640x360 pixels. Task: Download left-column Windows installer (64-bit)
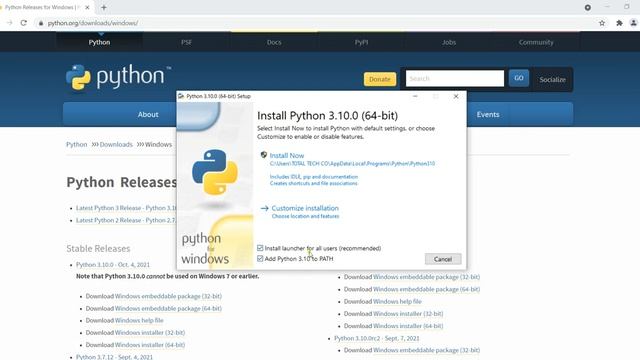(150, 345)
